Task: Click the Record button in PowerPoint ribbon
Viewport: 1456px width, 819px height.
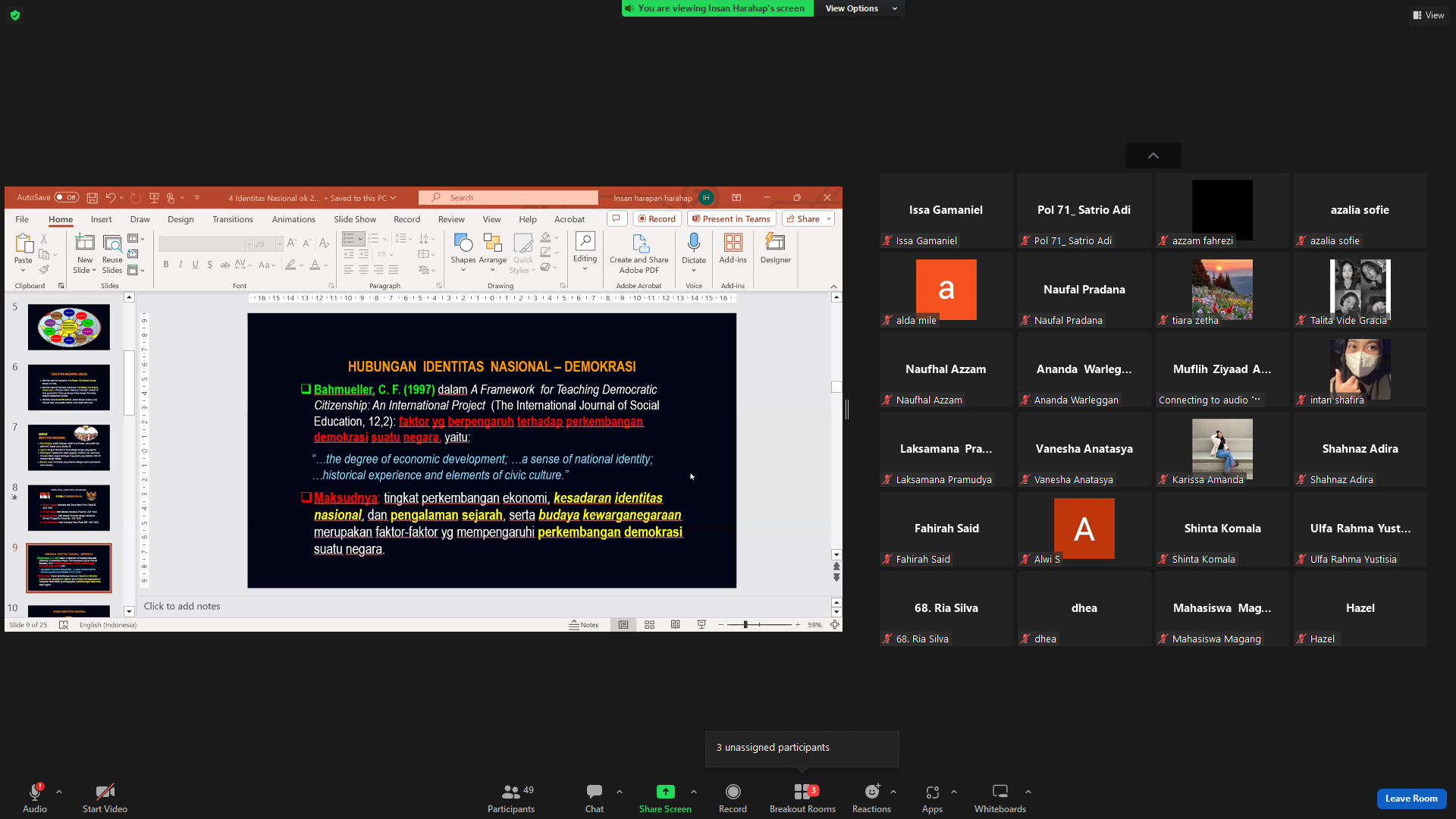Action: tap(657, 218)
